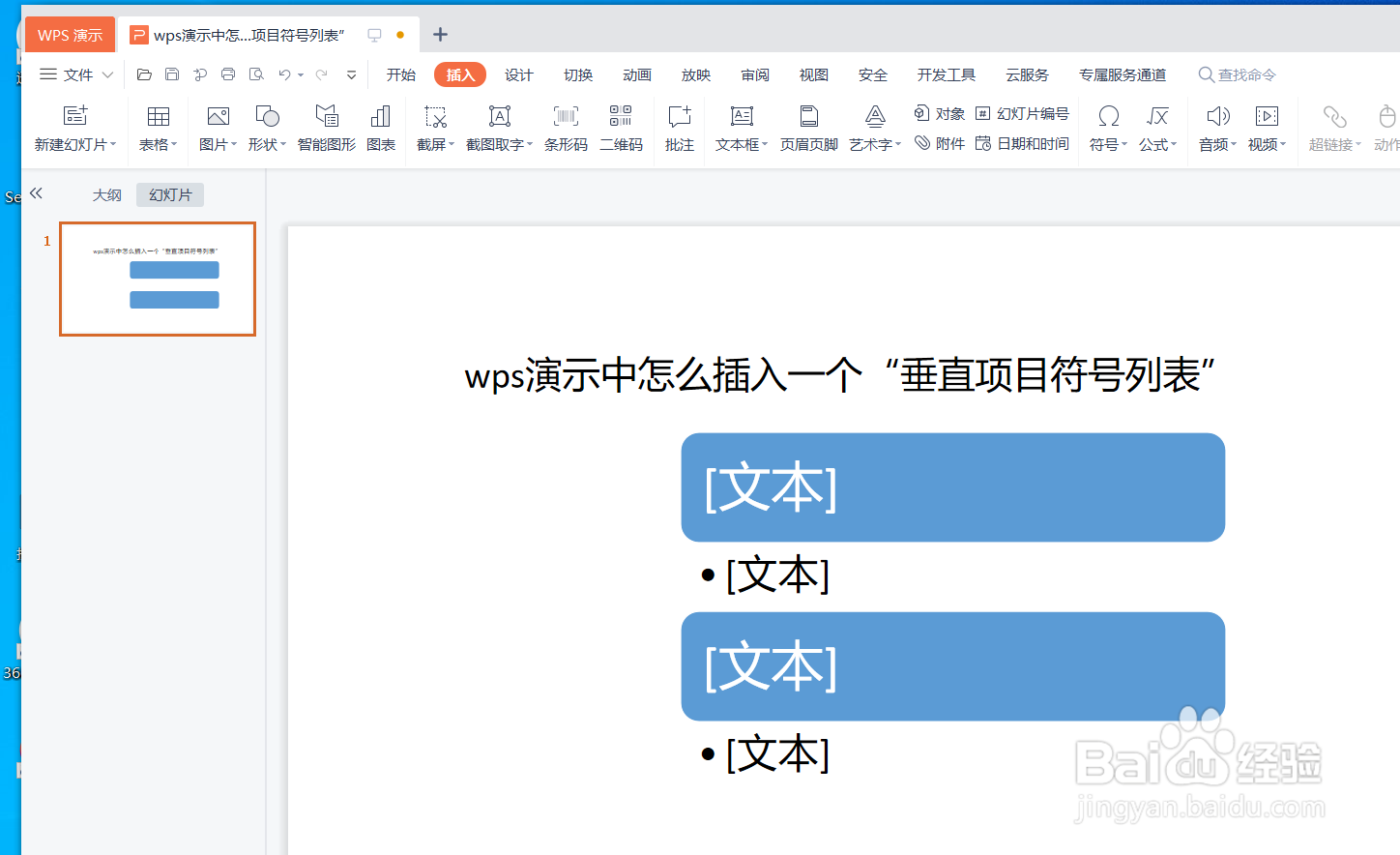Click the Picture (图片) insert icon
This screenshot has height=855, width=1400.
(219, 116)
